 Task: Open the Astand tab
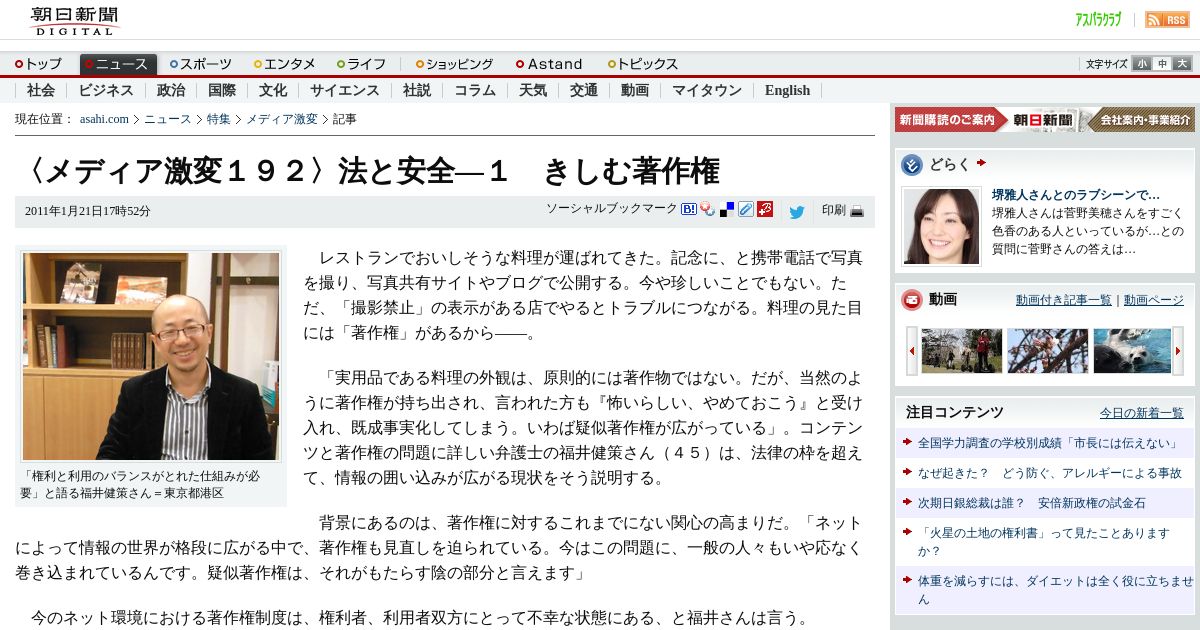click(x=549, y=64)
